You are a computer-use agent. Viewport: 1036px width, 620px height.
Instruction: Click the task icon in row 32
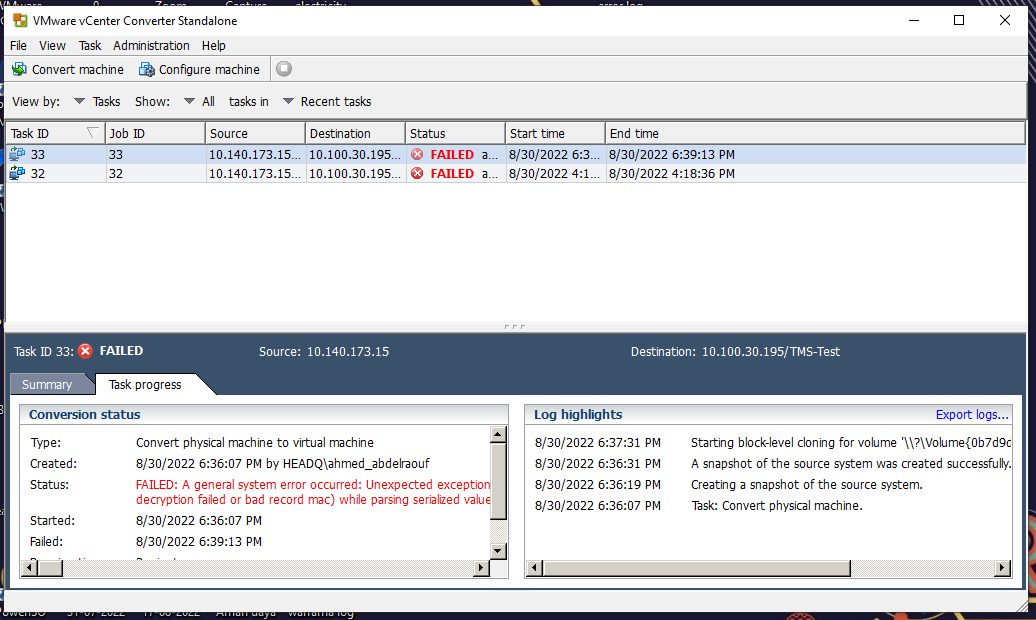pos(17,173)
